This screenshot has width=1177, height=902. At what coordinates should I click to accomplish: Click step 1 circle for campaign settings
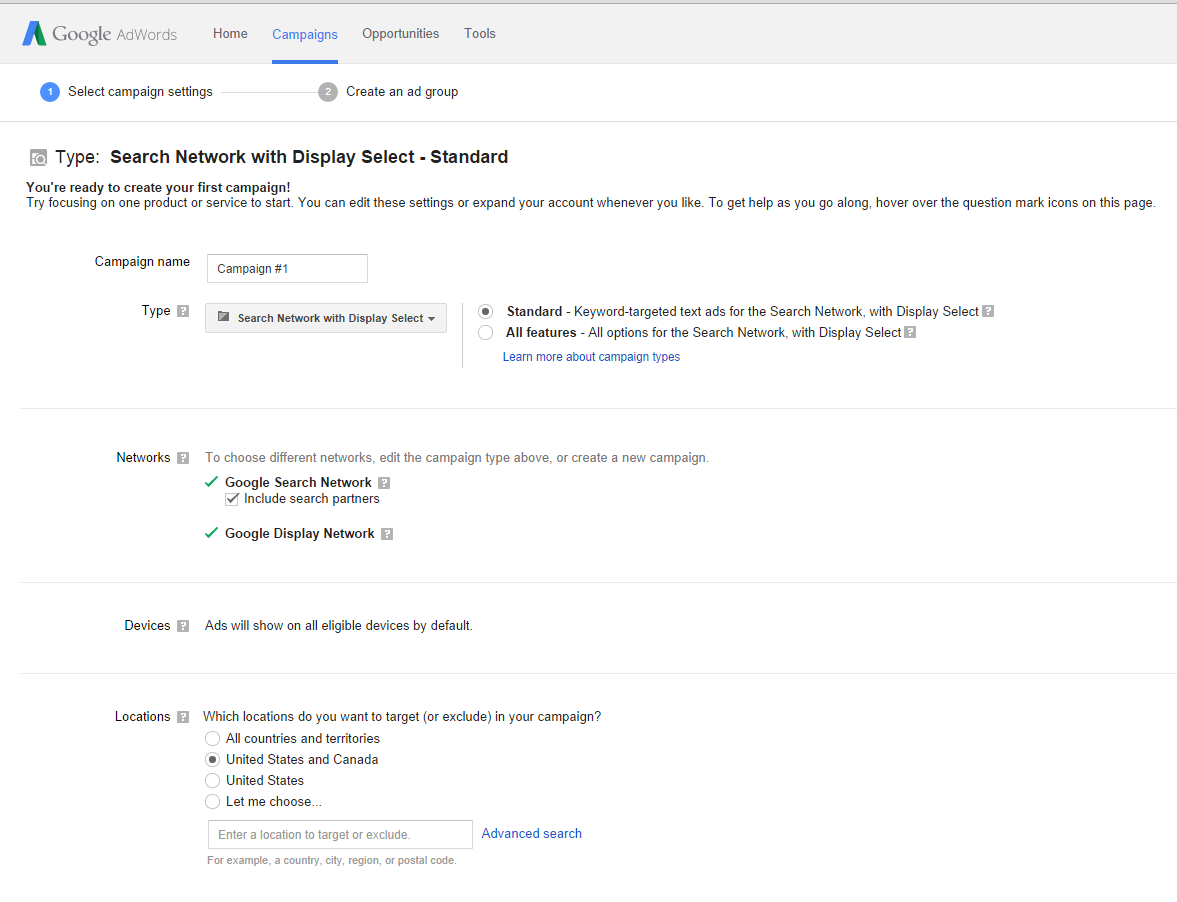[50, 92]
